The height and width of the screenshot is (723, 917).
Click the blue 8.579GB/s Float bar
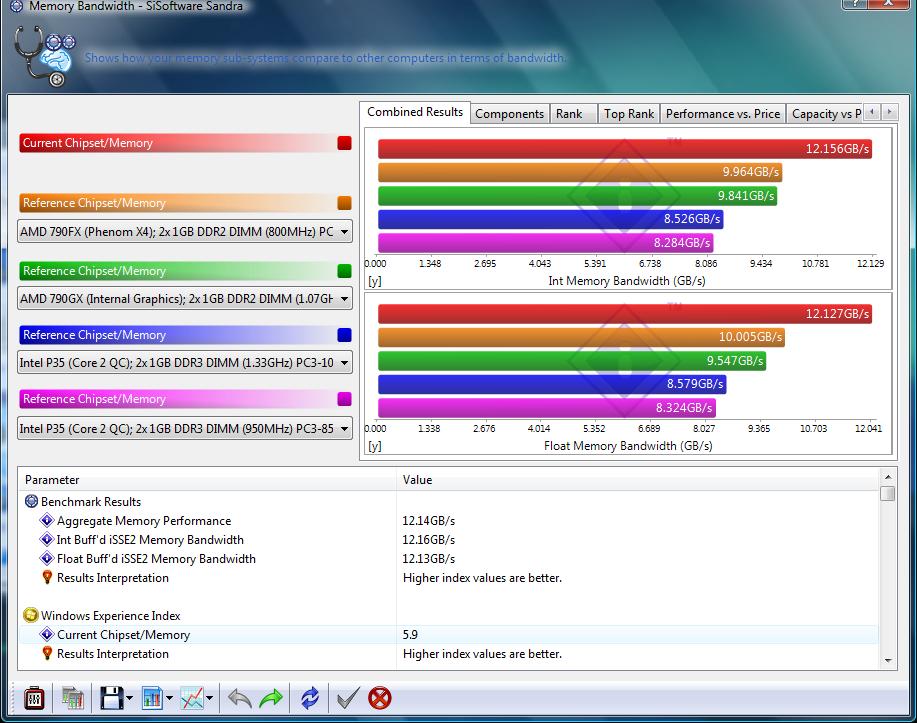point(552,384)
